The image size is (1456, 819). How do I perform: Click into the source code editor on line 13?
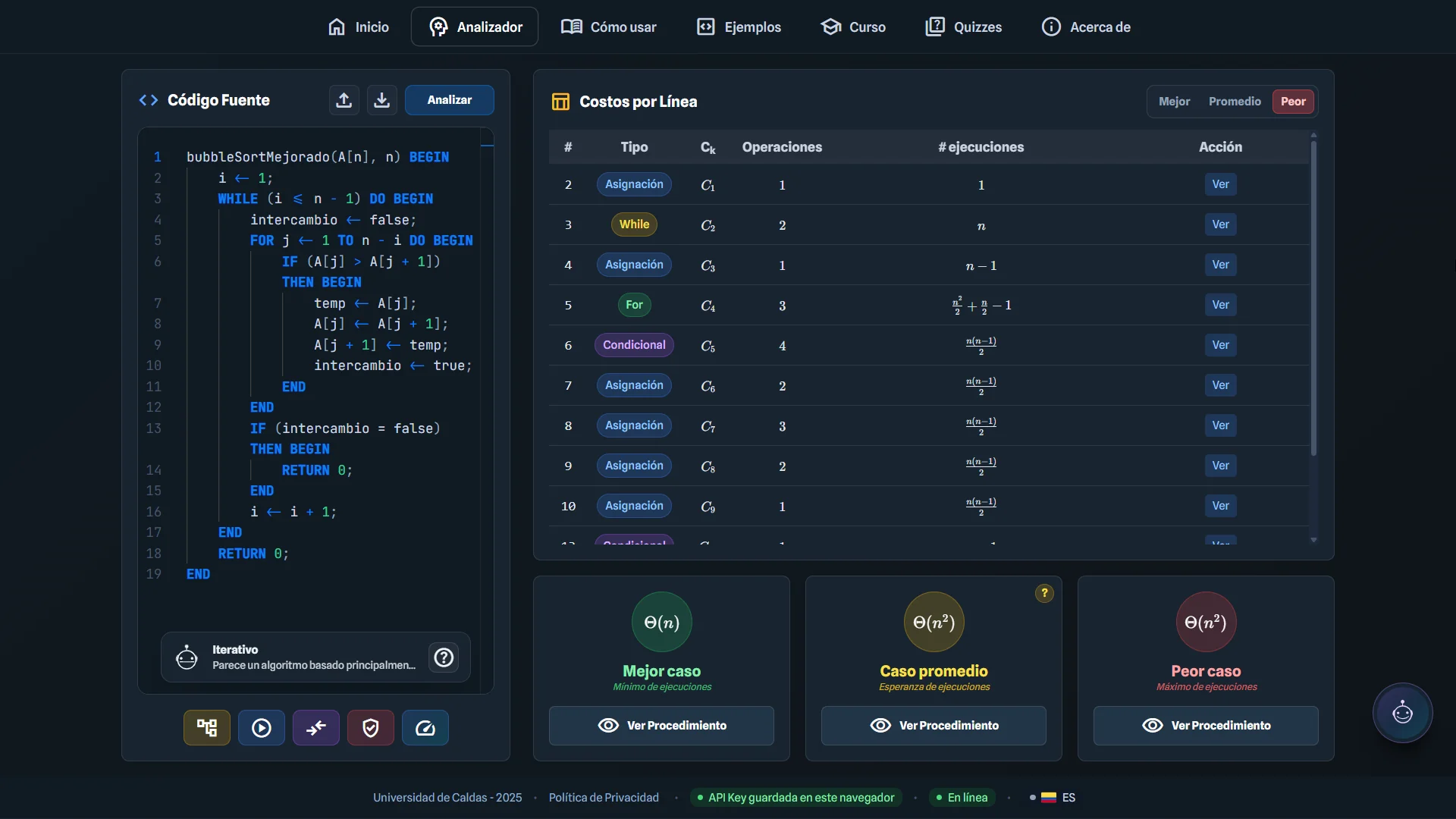click(345, 428)
